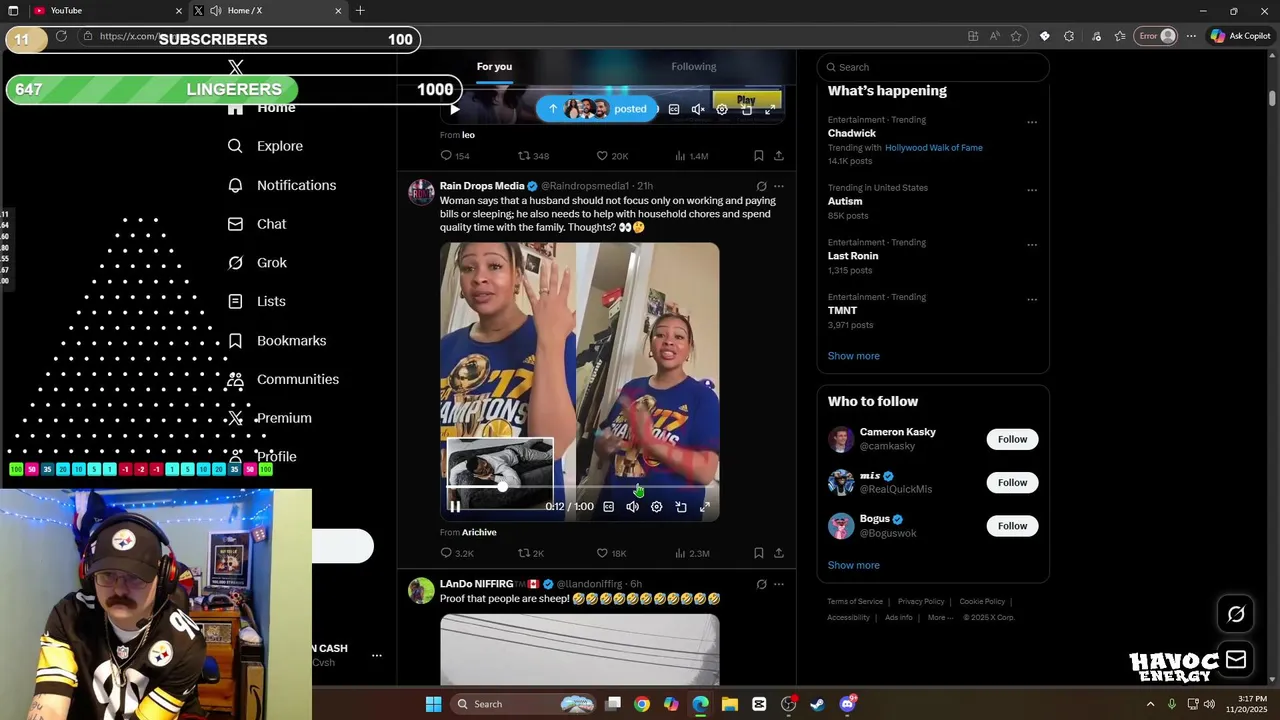1280x720 pixels.
Task: Open more options for Autism trend
Action: (x=1032, y=190)
